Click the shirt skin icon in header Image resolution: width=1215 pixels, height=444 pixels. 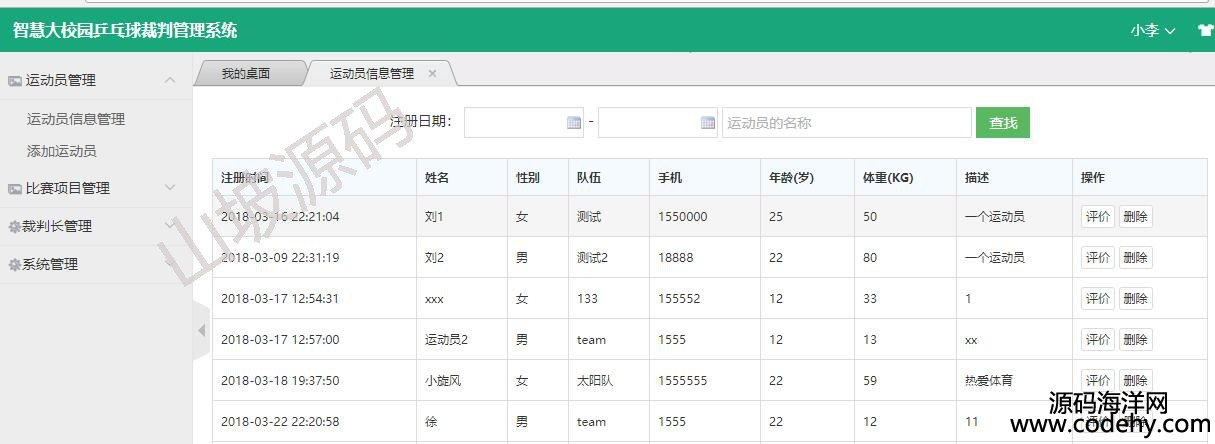1205,30
